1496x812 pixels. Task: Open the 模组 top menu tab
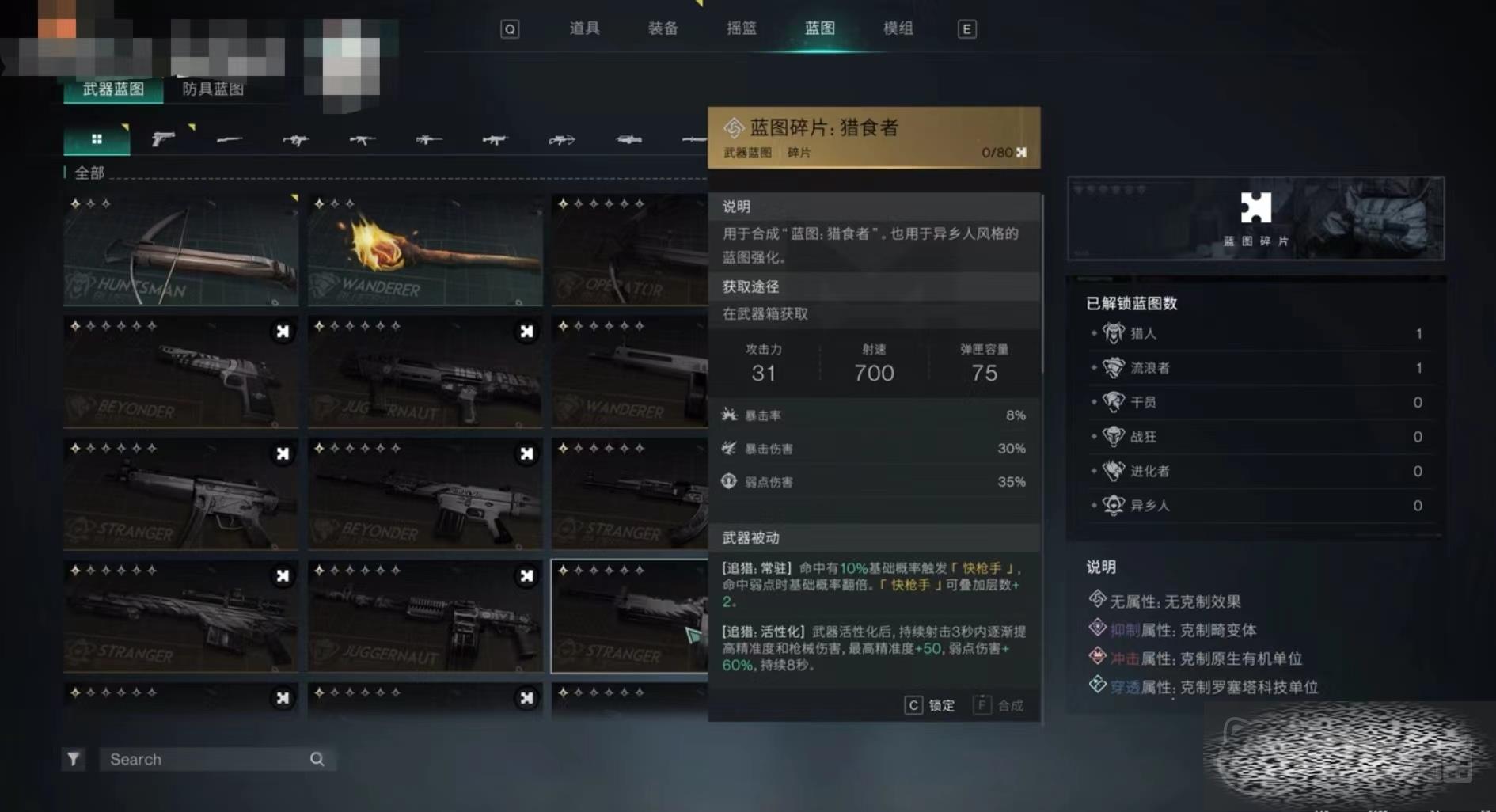tap(898, 28)
